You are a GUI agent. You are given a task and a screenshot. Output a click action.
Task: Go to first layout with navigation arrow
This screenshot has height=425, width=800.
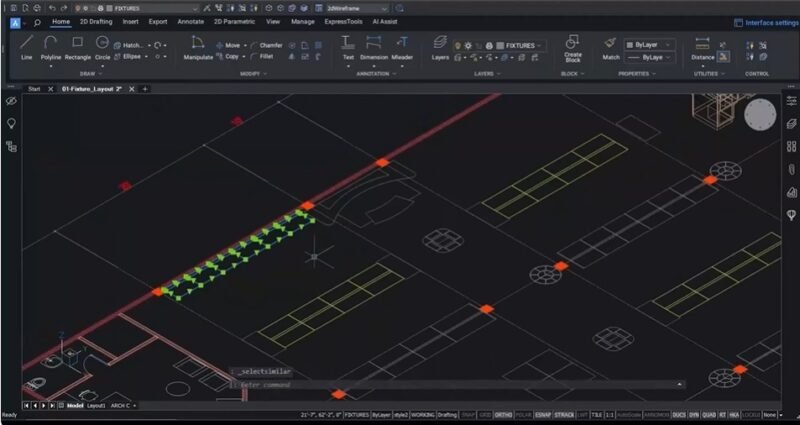26,406
